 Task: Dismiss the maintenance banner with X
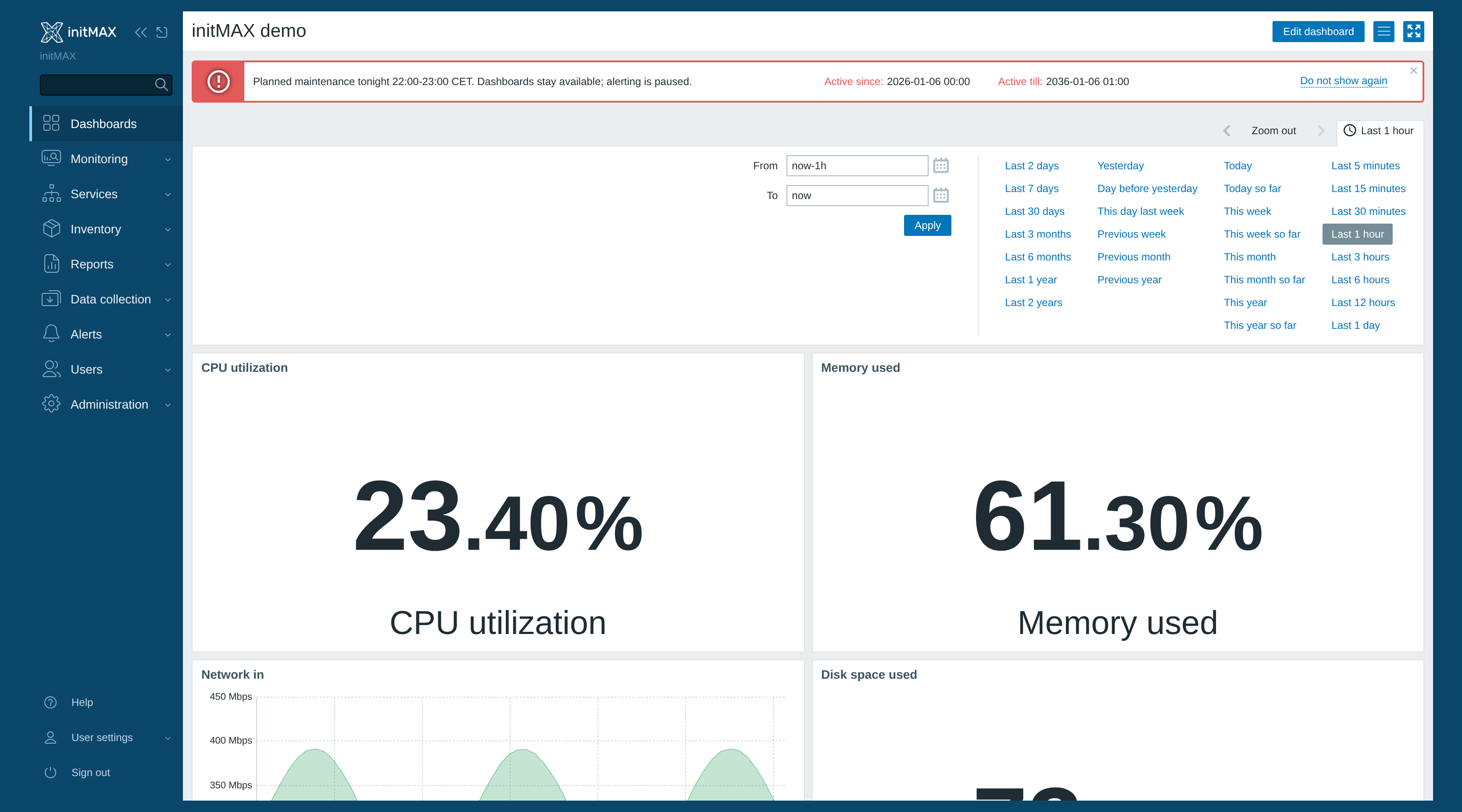1413,70
